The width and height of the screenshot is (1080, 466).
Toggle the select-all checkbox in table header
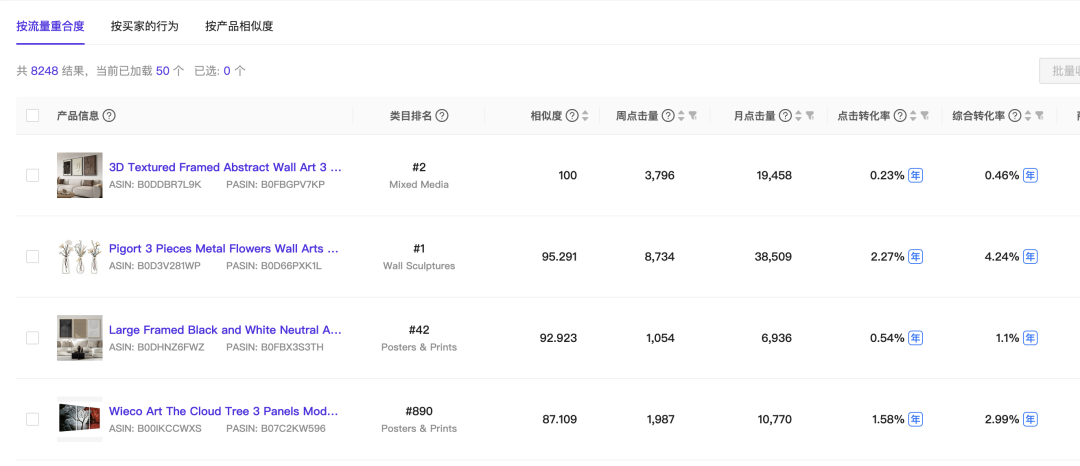pos(32,116)
